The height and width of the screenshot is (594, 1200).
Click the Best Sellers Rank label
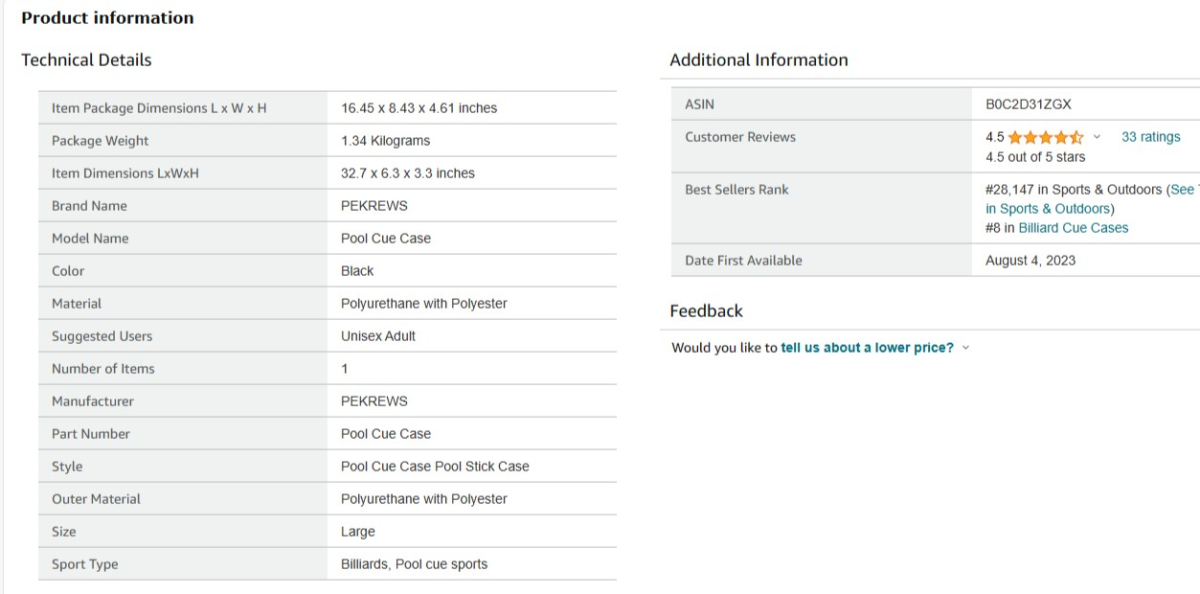736,189
